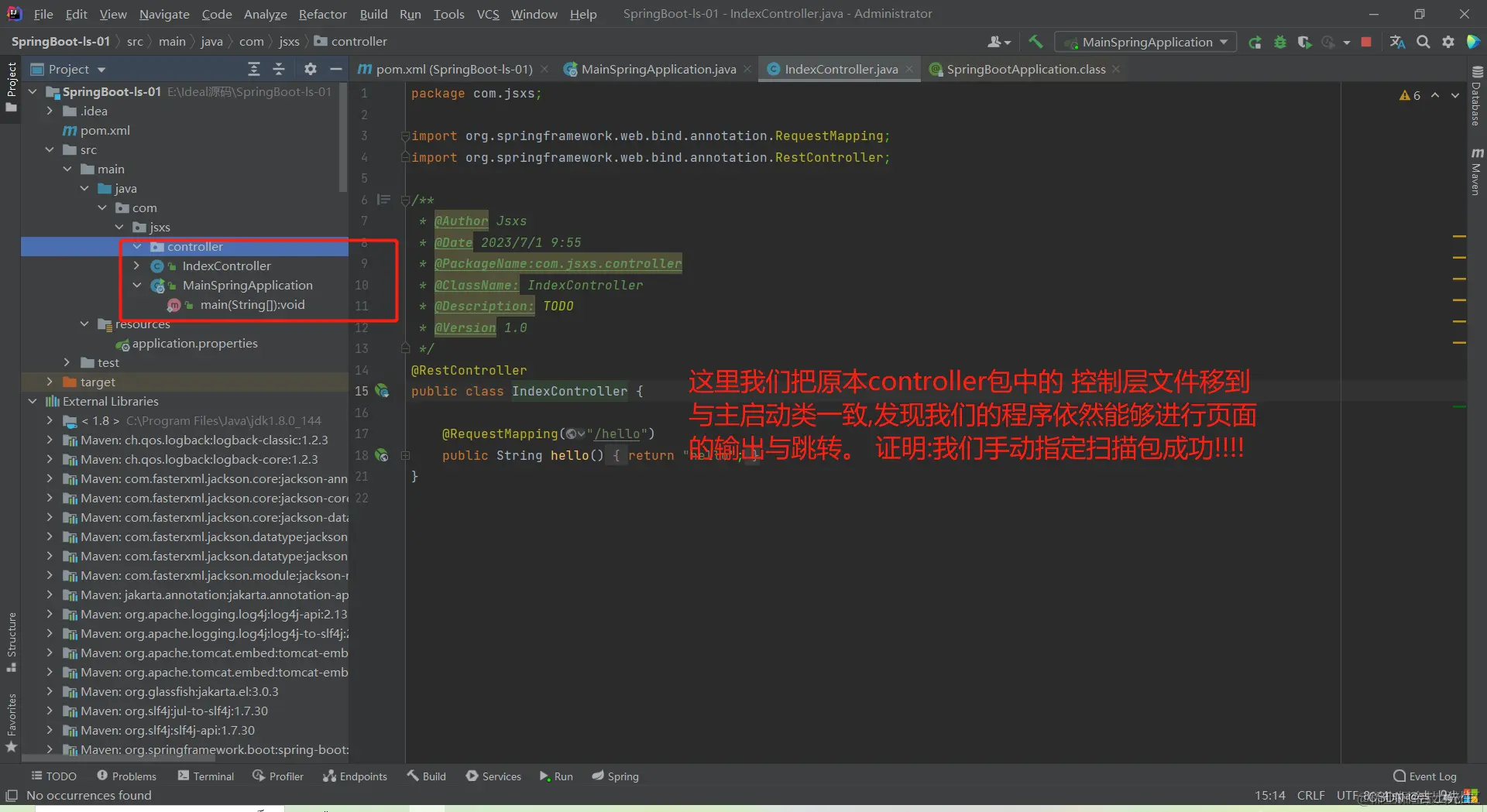This screenshot has width=1487, height=812.
Task: Click the Build project hammer icon
Action: coord(1035,42)
